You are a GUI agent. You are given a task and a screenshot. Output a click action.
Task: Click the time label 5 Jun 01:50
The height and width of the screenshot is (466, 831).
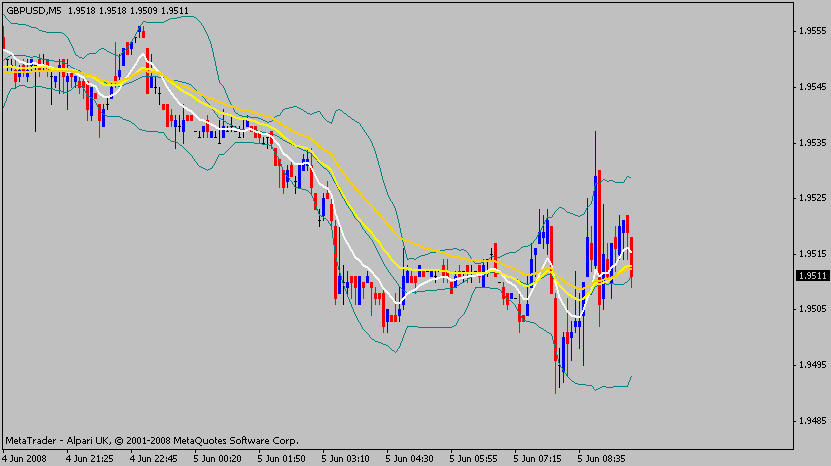point(281,459)
